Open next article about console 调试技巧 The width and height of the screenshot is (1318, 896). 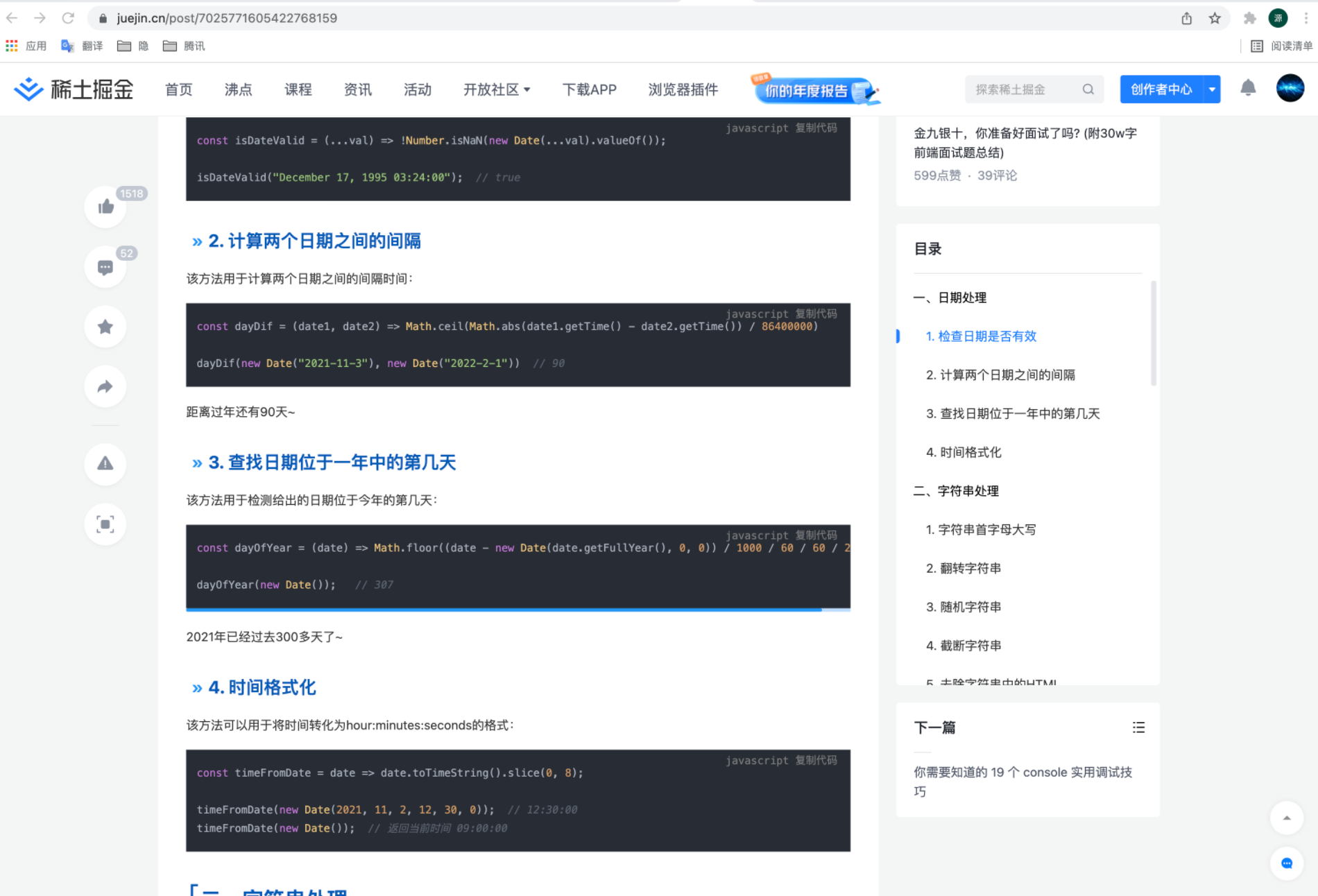[x=1022, y=781]
